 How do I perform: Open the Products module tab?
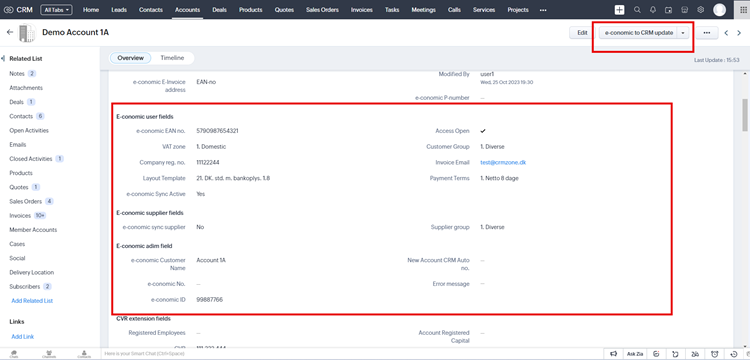tap(251, 10)
